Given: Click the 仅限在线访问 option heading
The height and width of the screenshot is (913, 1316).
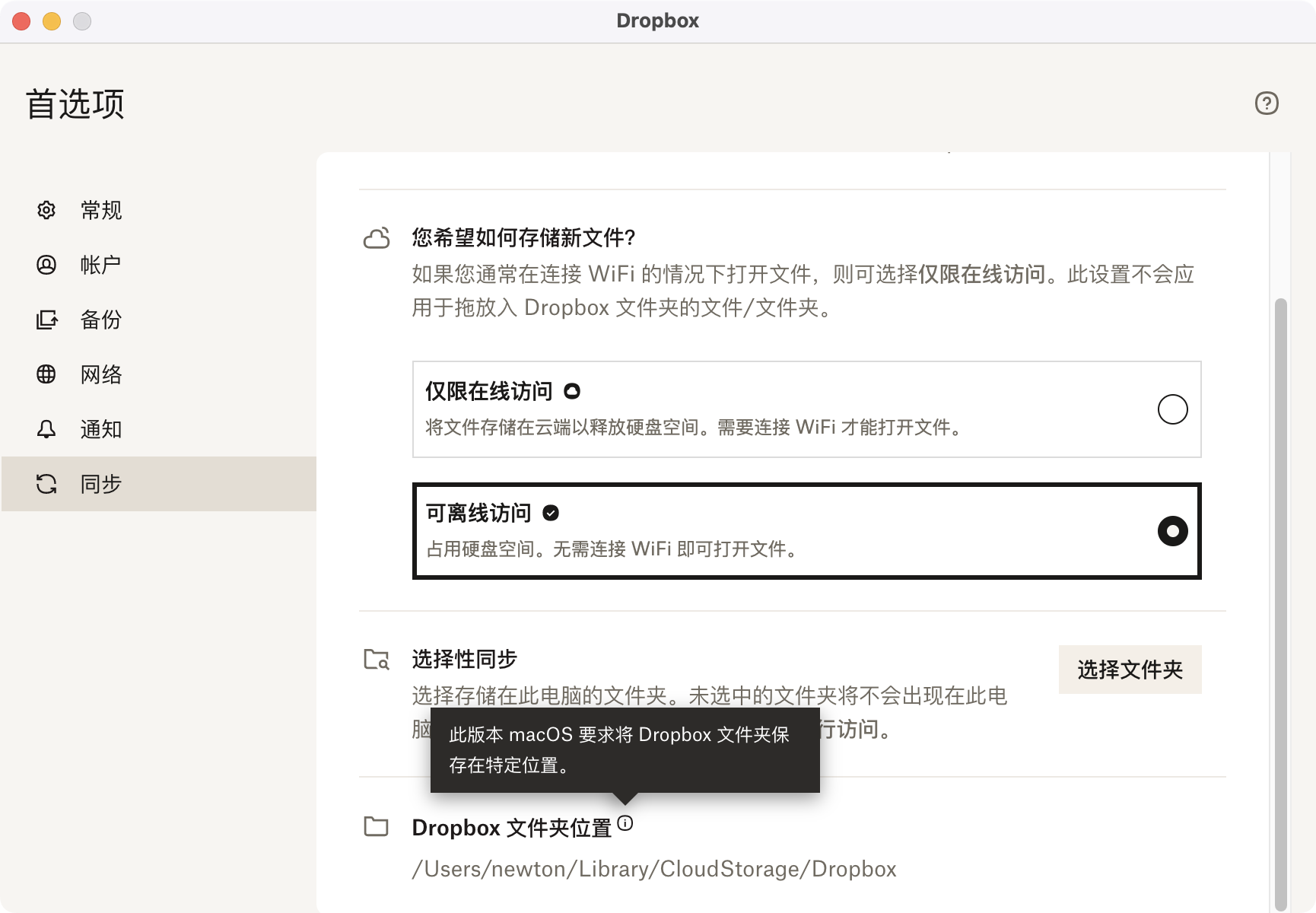Looking at the screenshot, I should (489, 391).
